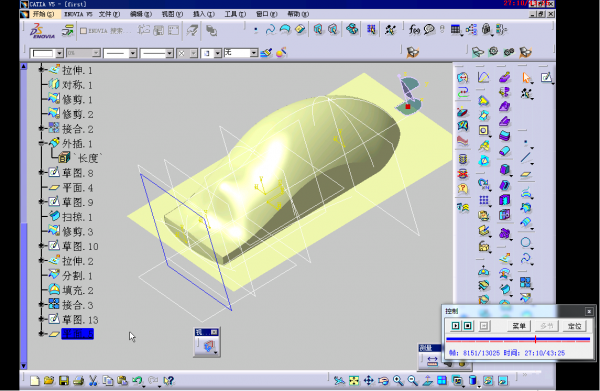
Task: Open the formula f(x) tool
Action: point(414,30)
